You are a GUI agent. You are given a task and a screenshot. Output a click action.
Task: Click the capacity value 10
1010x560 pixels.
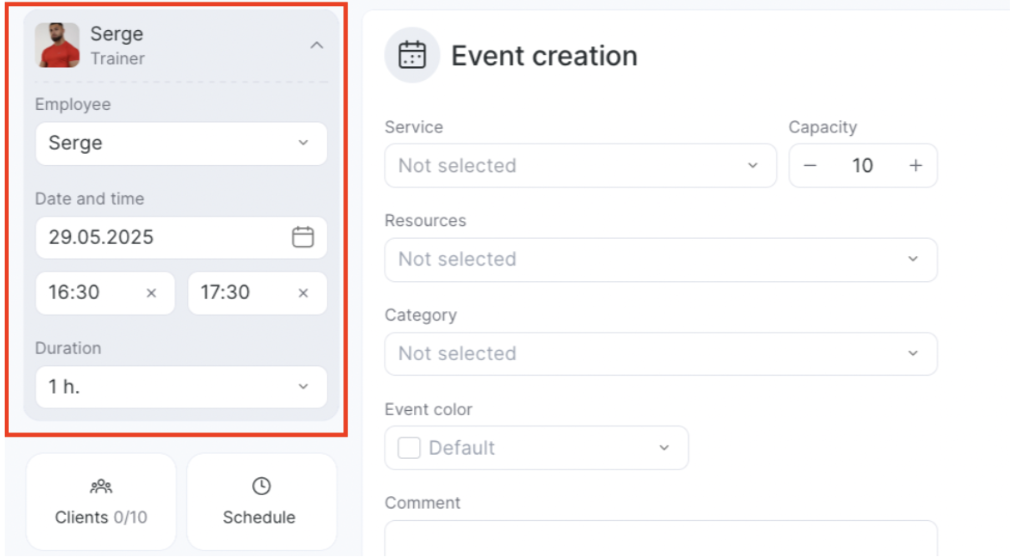(862, 166)
